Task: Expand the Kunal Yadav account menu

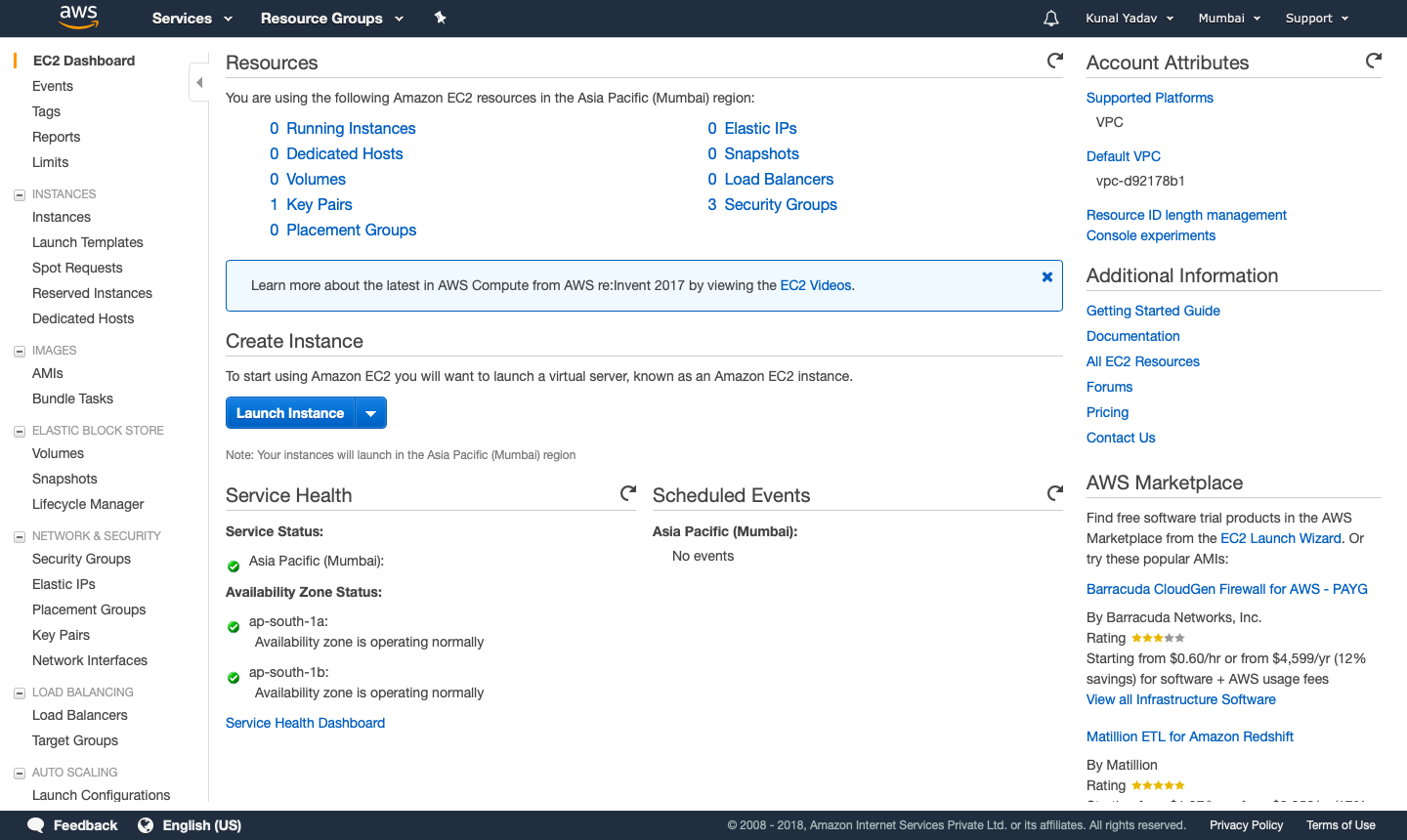Action: coord(1130,19)
